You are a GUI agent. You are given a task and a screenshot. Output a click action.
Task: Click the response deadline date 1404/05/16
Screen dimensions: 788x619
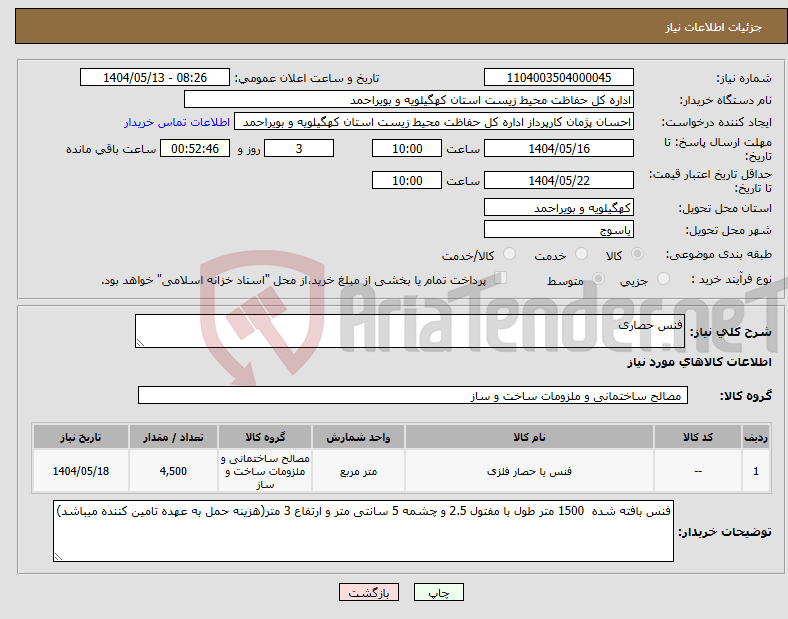[x=559, y=148]
